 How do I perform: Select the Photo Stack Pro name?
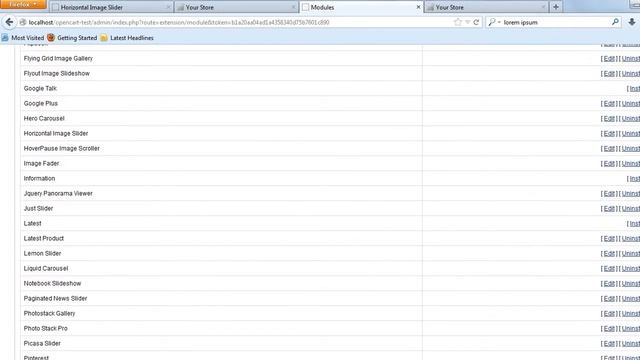pyautogui.click(x=46, y=329)
